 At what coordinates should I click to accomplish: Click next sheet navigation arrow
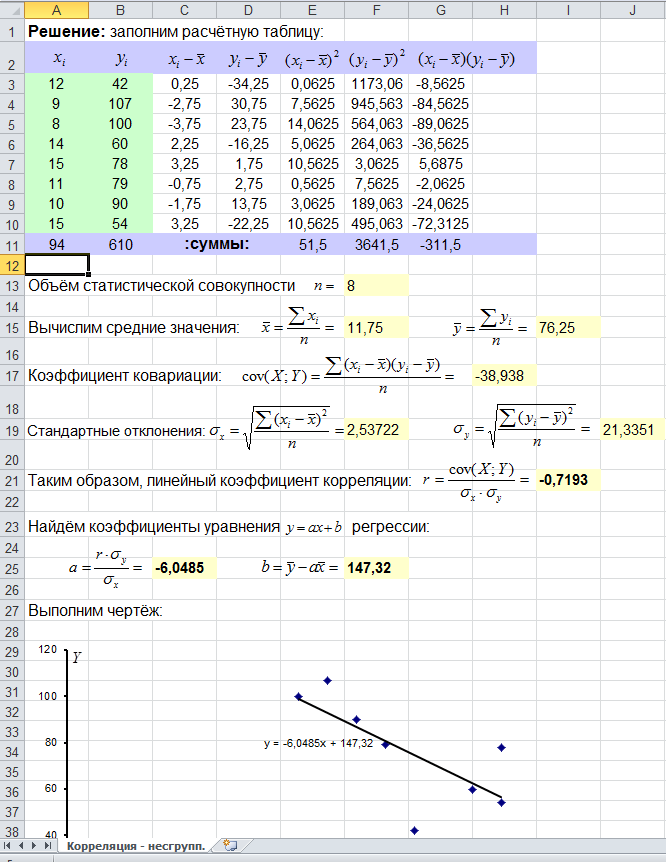(34, 846)
